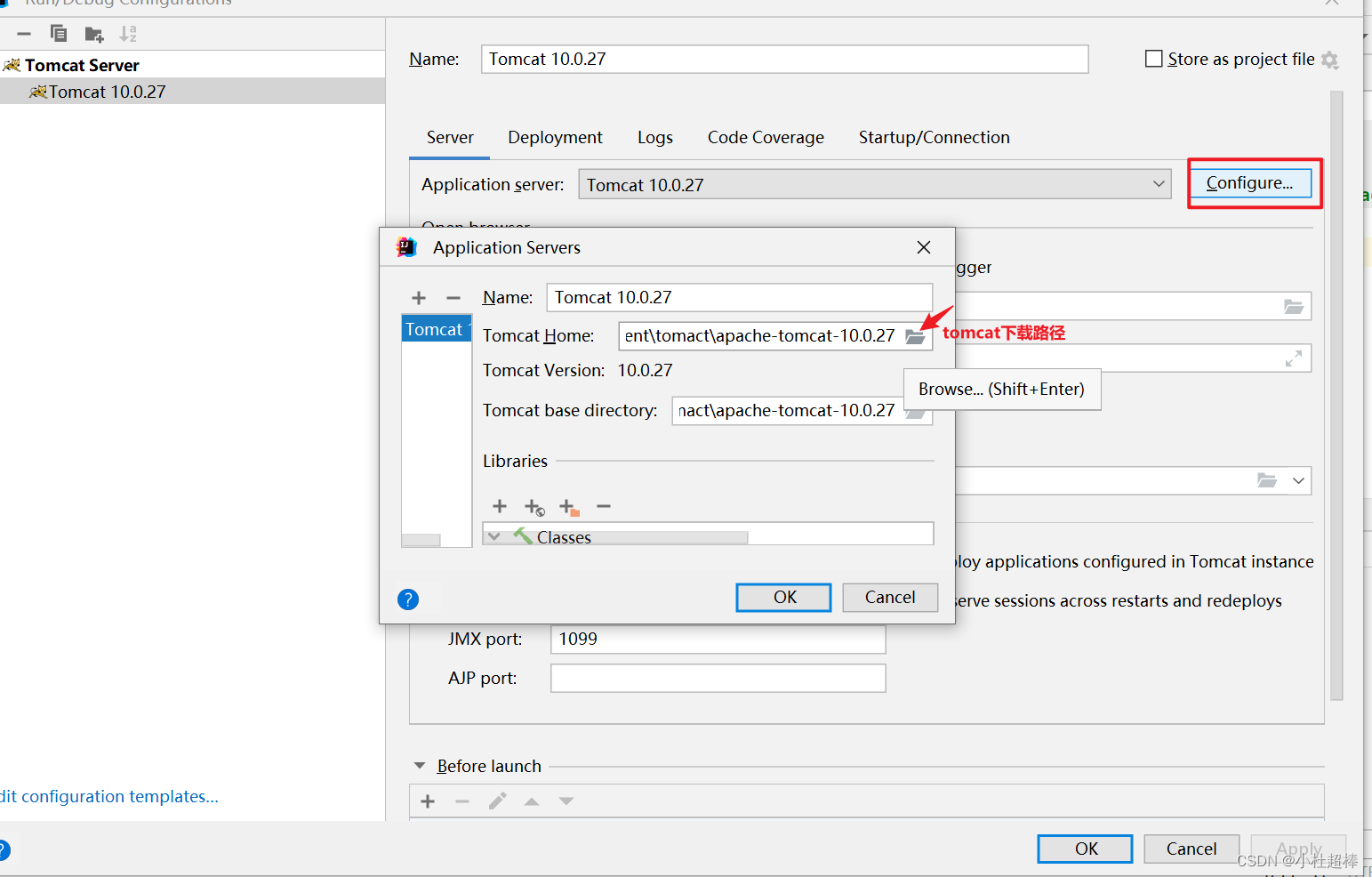Viewport: 1372px width, 877px height.
Task: Add a library with the plus icon
Action: click(x=500, y=506)
